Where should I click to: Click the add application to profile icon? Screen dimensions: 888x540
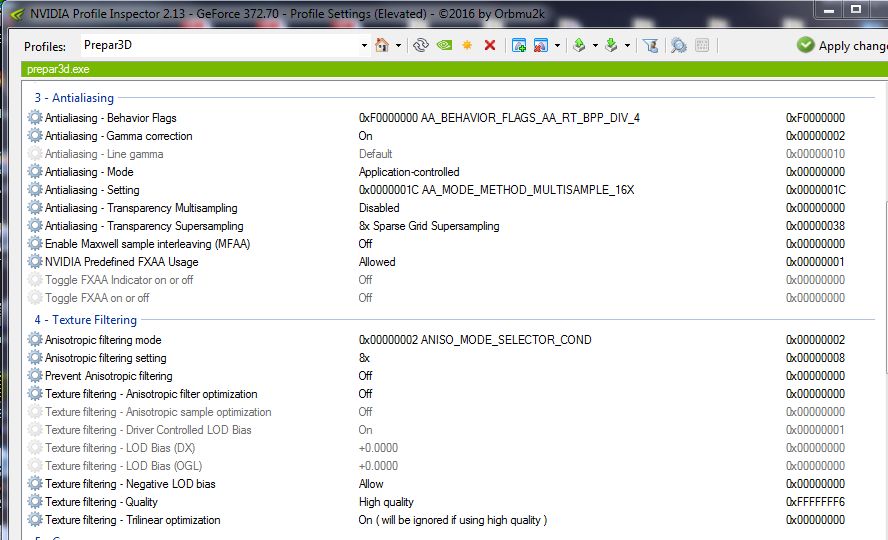point(519,45)
